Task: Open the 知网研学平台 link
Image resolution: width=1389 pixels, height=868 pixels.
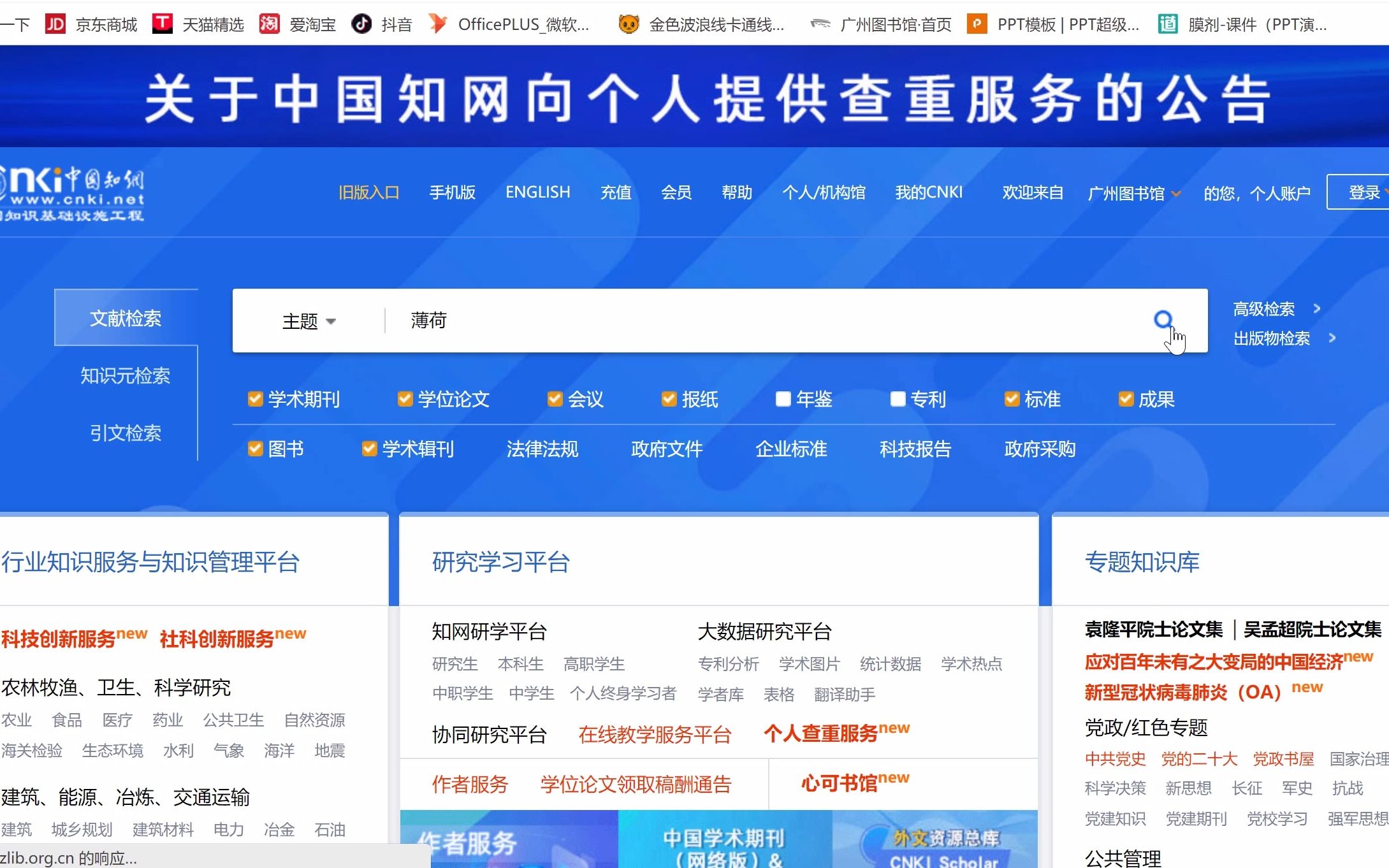Action: pyautogui.click(x=490, y=632)
